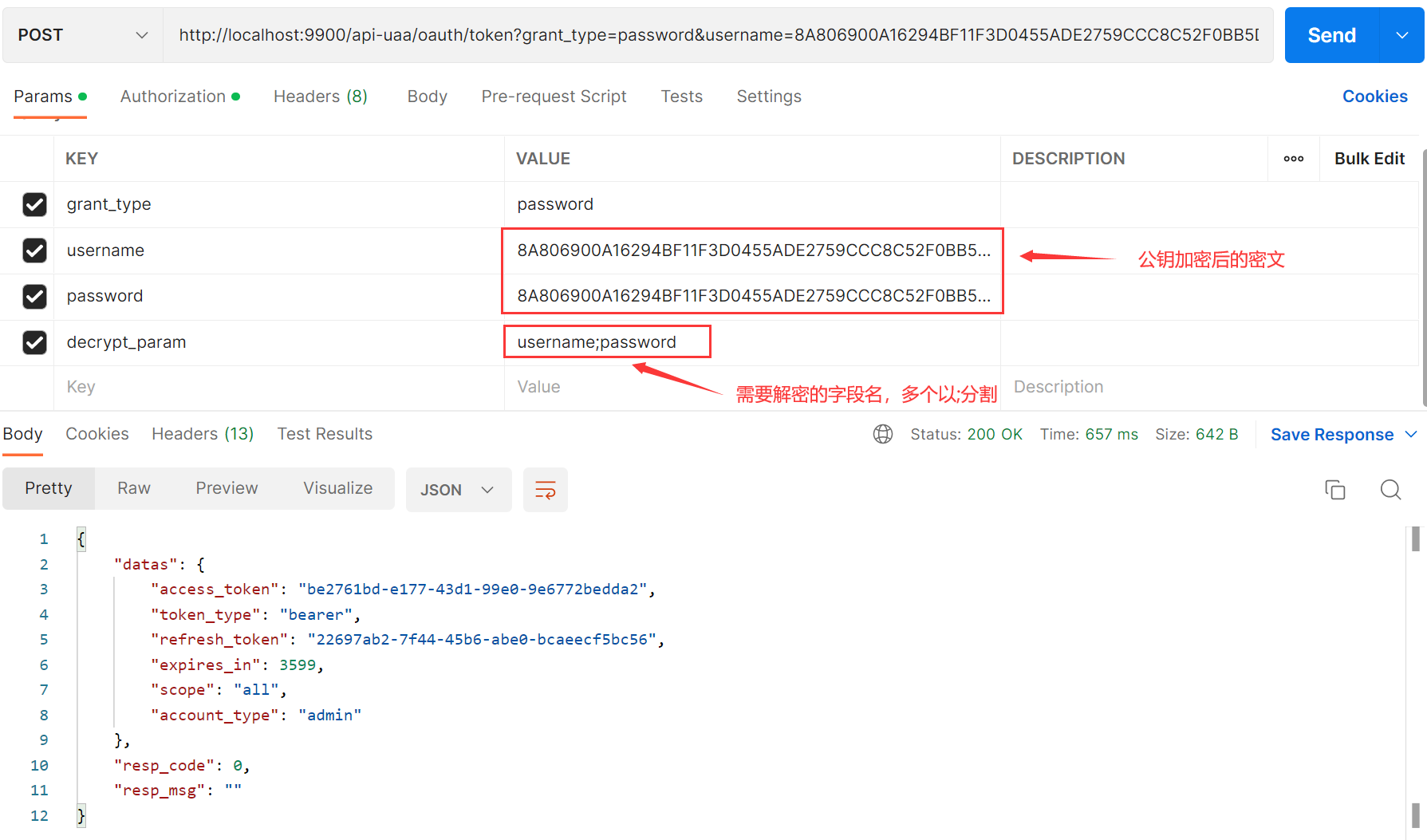Click the password key cell
Viewport: 1427px width, 840px height.
point(279,296)
